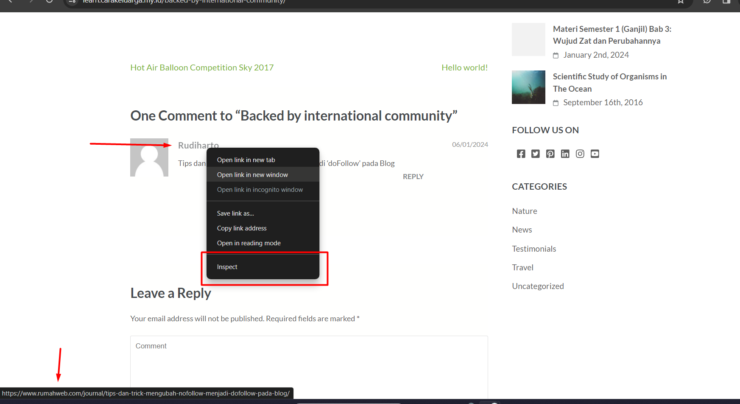
Task: Reply to Rudiharto's comment
Action: 413,177
